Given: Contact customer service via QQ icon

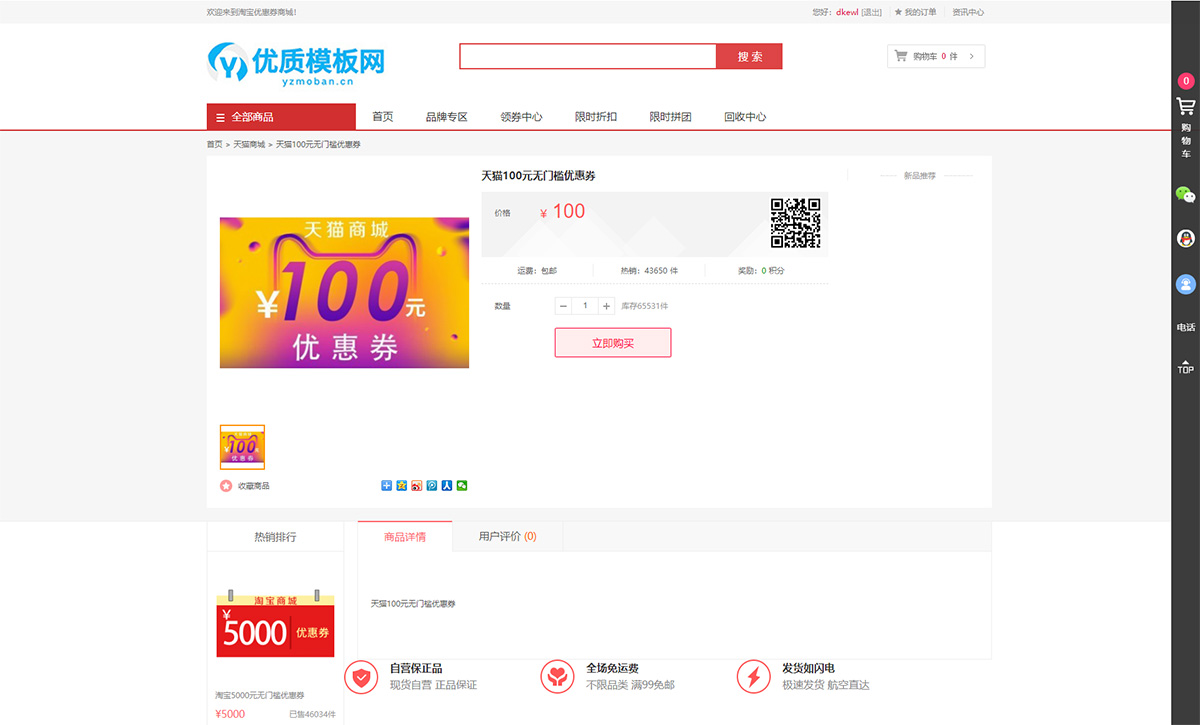Looking at the screenshot, I should (x=1185, y=237).
